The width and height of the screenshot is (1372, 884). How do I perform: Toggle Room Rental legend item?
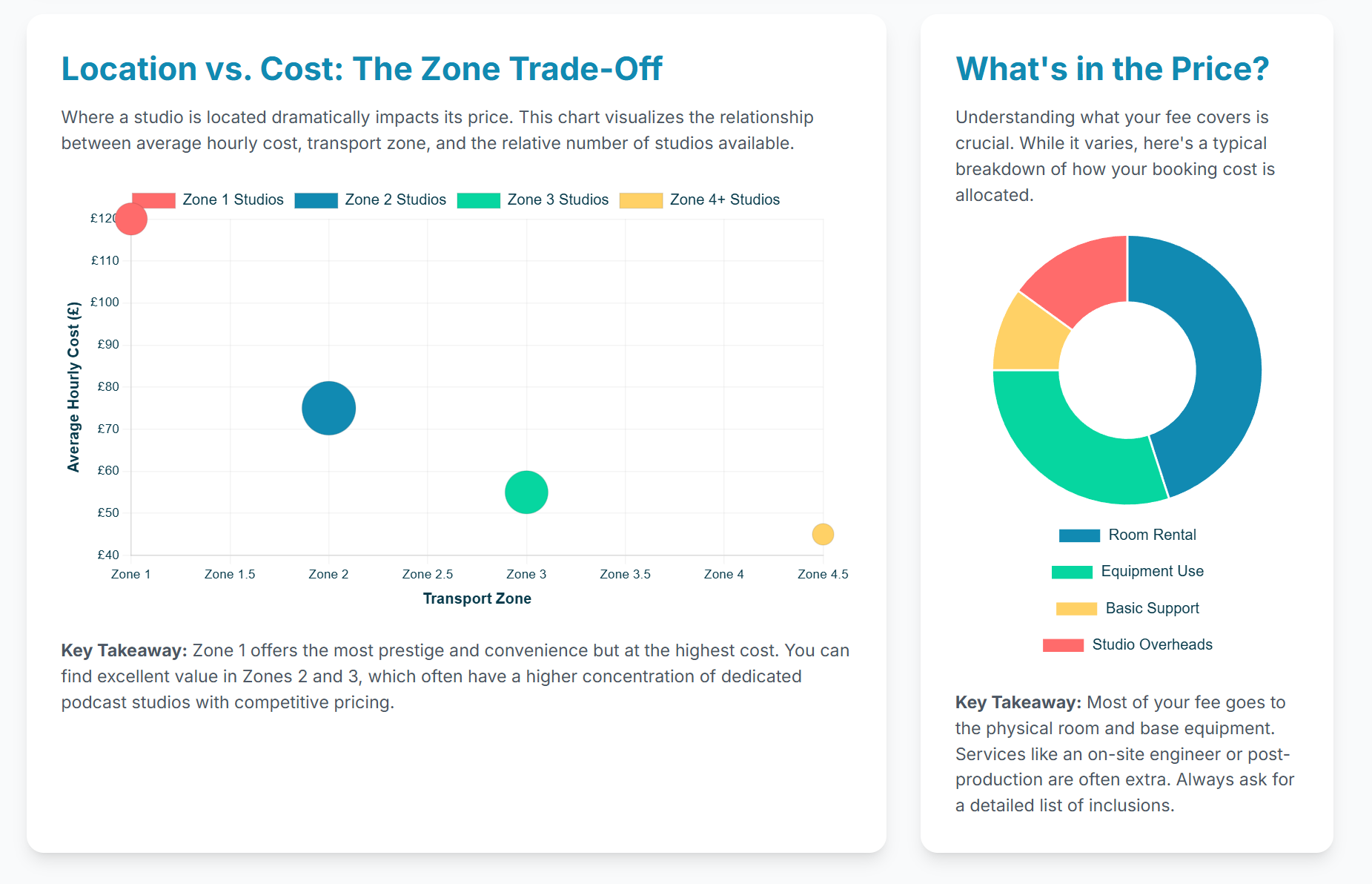pyautogui.click(x=1127, y=535)
